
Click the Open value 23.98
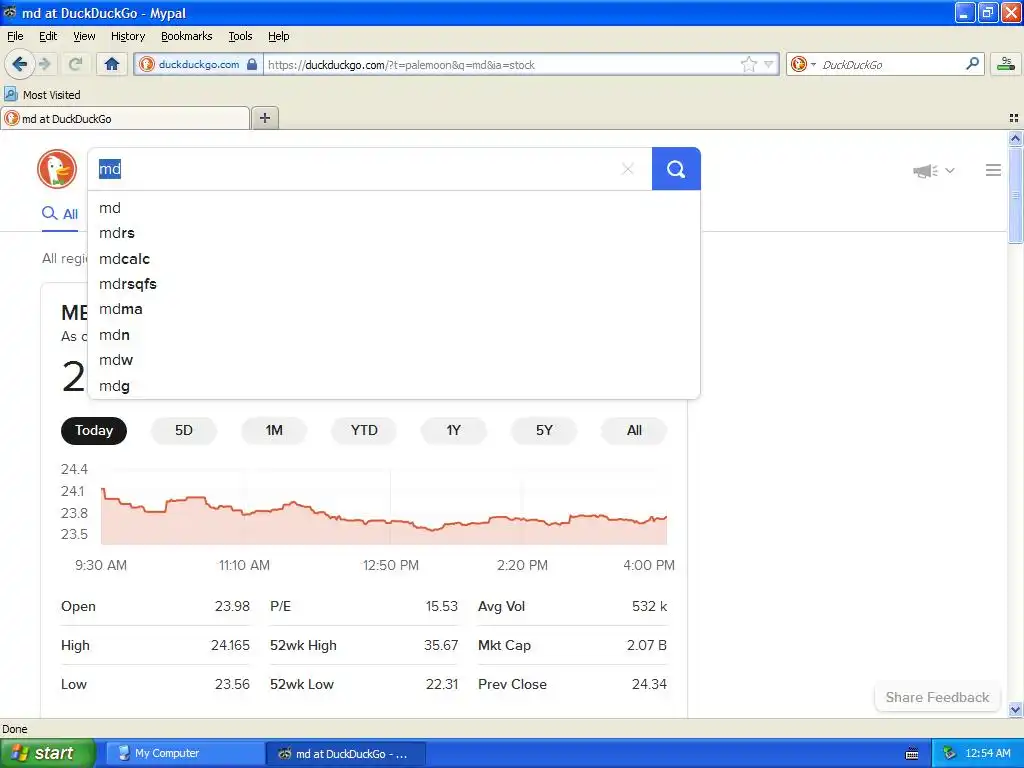point(232,606)
